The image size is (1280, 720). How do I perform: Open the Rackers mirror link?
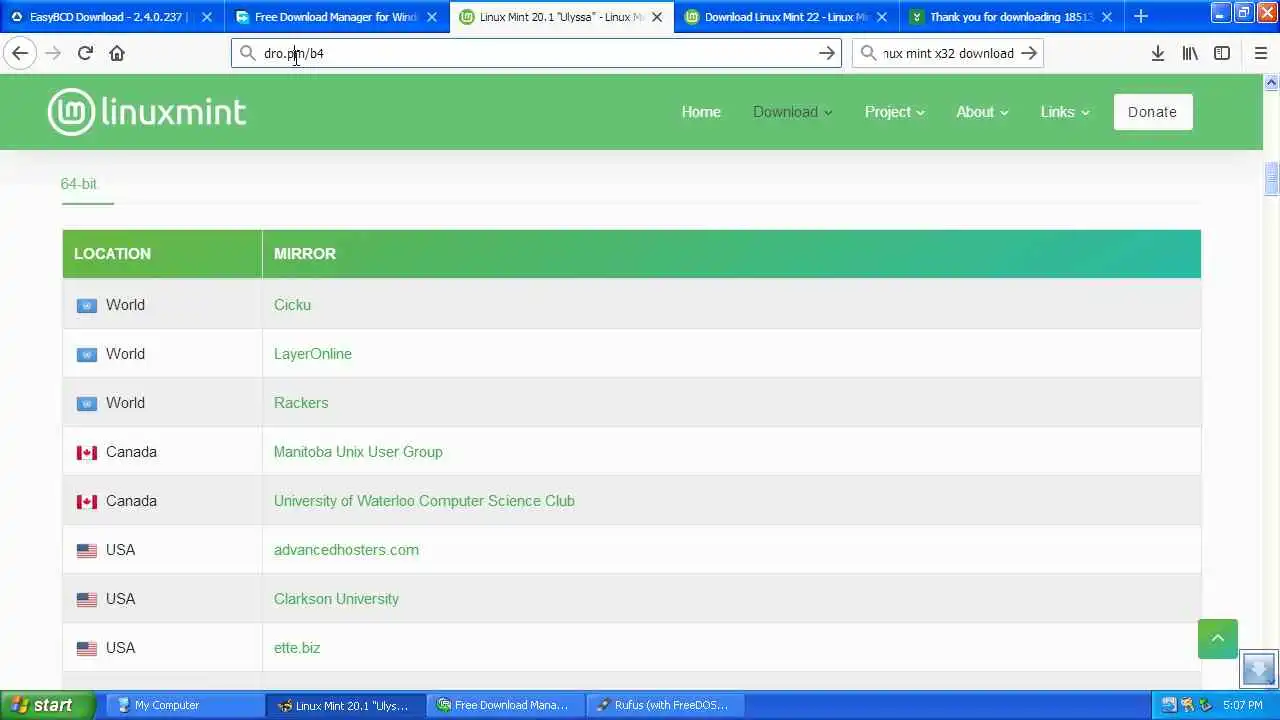pos(301,403)
